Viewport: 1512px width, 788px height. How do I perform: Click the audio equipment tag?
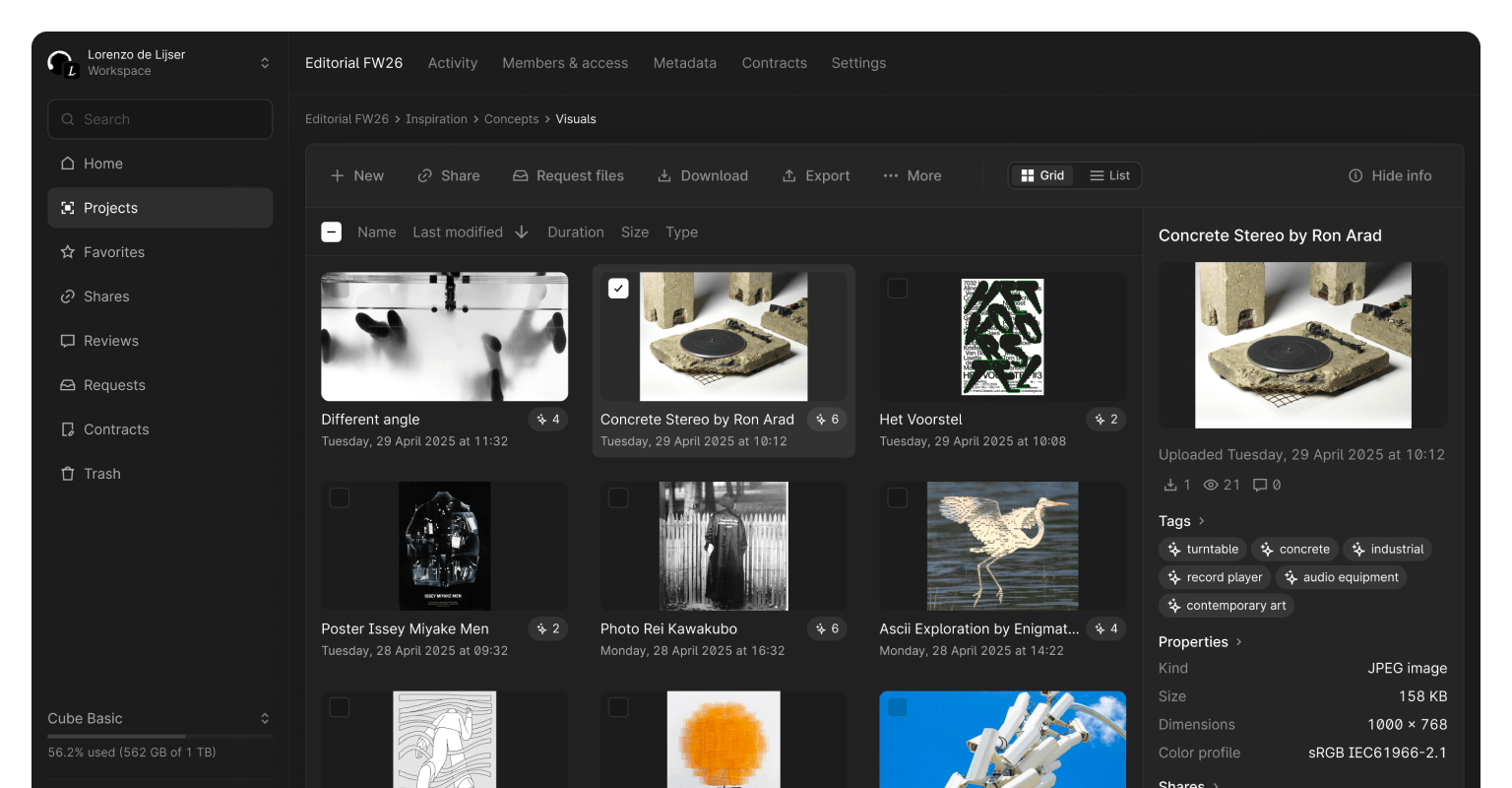click(1341, 578)
